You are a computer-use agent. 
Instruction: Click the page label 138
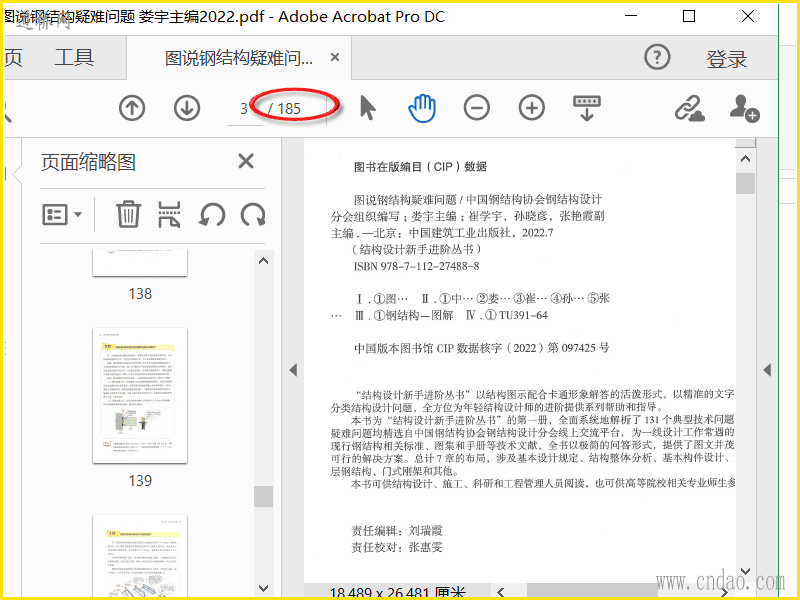click(140, 294)
